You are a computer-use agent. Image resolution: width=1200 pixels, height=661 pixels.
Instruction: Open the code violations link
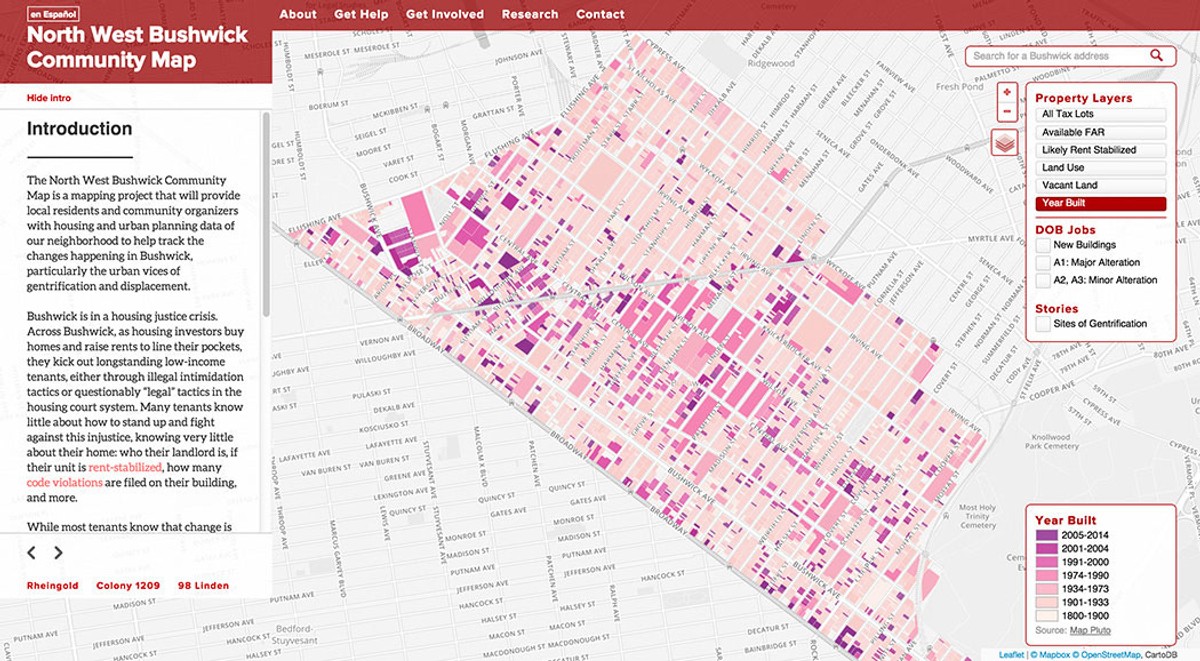(x=64, y=483)
